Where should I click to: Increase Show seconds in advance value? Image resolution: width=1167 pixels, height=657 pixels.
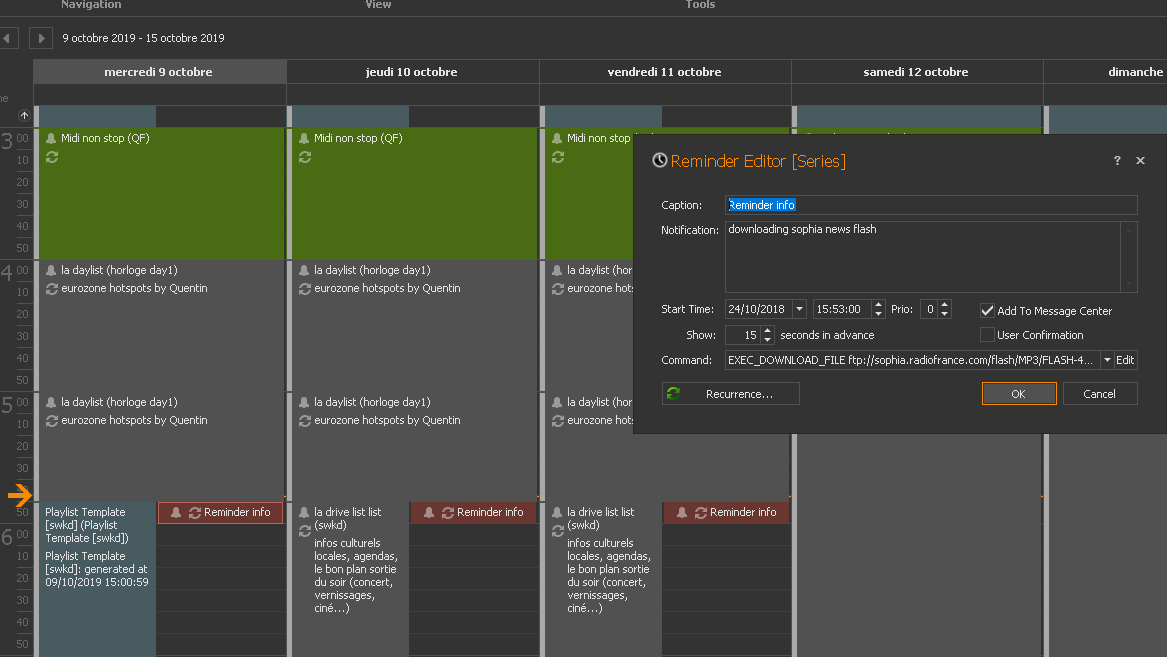click(767, 330)
